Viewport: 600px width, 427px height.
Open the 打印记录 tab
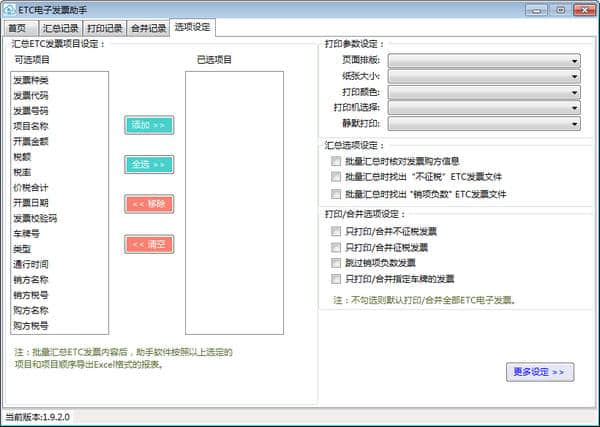[104, 28]
